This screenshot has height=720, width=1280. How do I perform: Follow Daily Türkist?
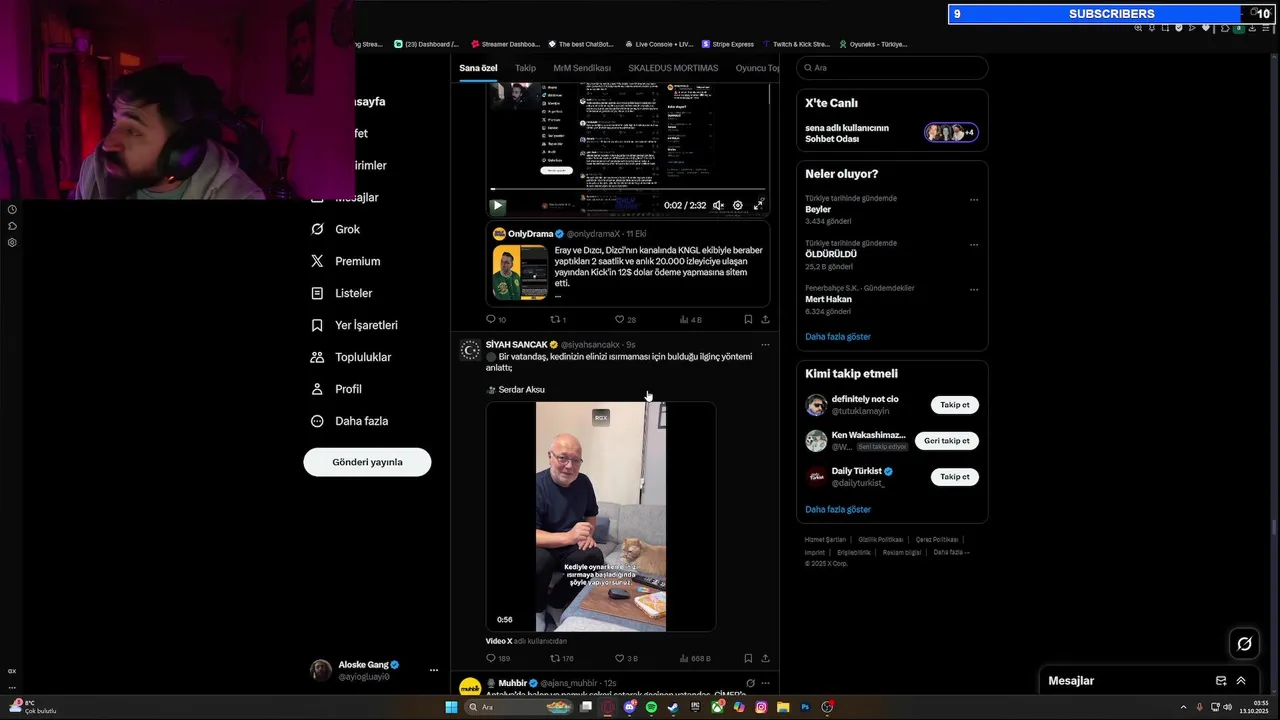click(x=955, y=477)
